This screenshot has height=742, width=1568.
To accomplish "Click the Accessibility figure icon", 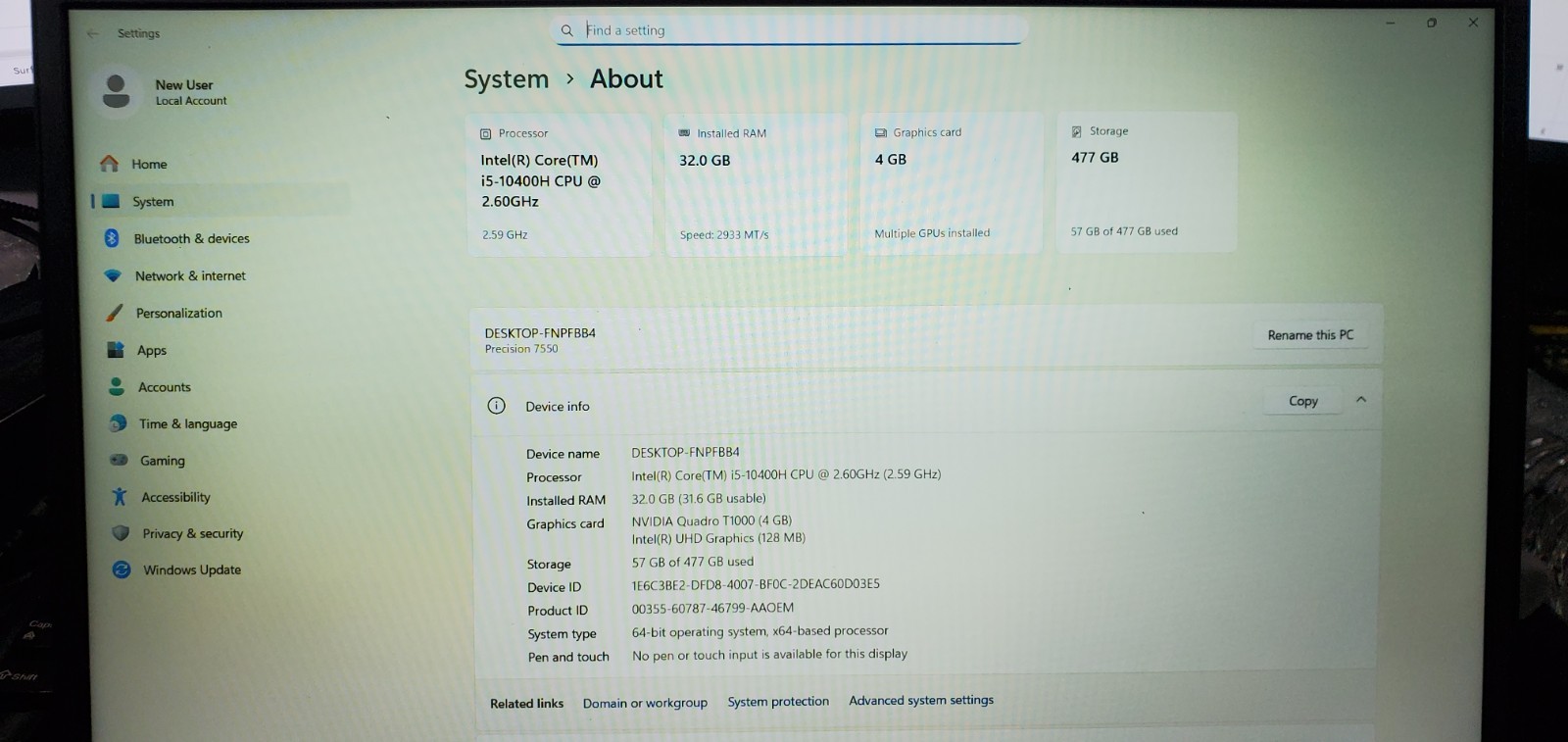I will [x=120, y=497].
